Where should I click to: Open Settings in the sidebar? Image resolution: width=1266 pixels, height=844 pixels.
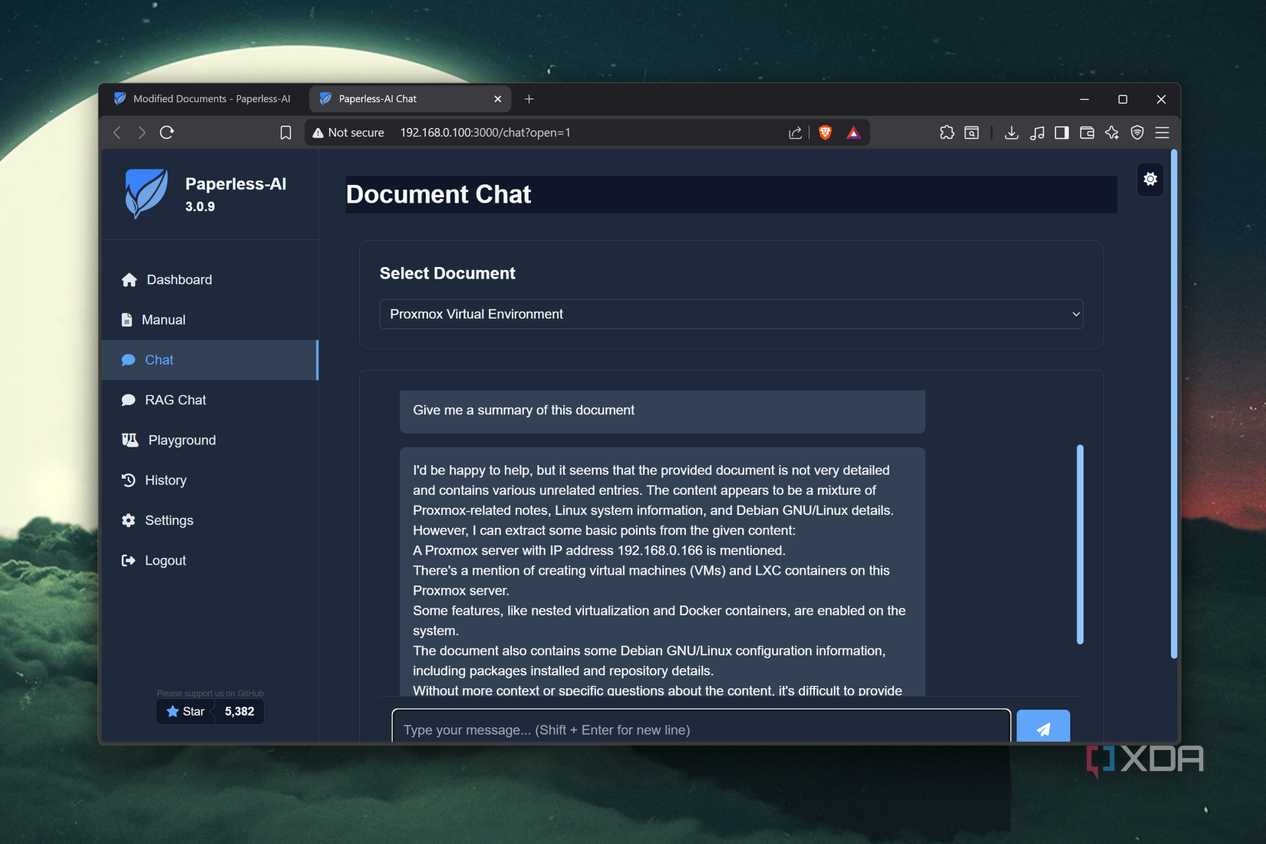(210, 520)
